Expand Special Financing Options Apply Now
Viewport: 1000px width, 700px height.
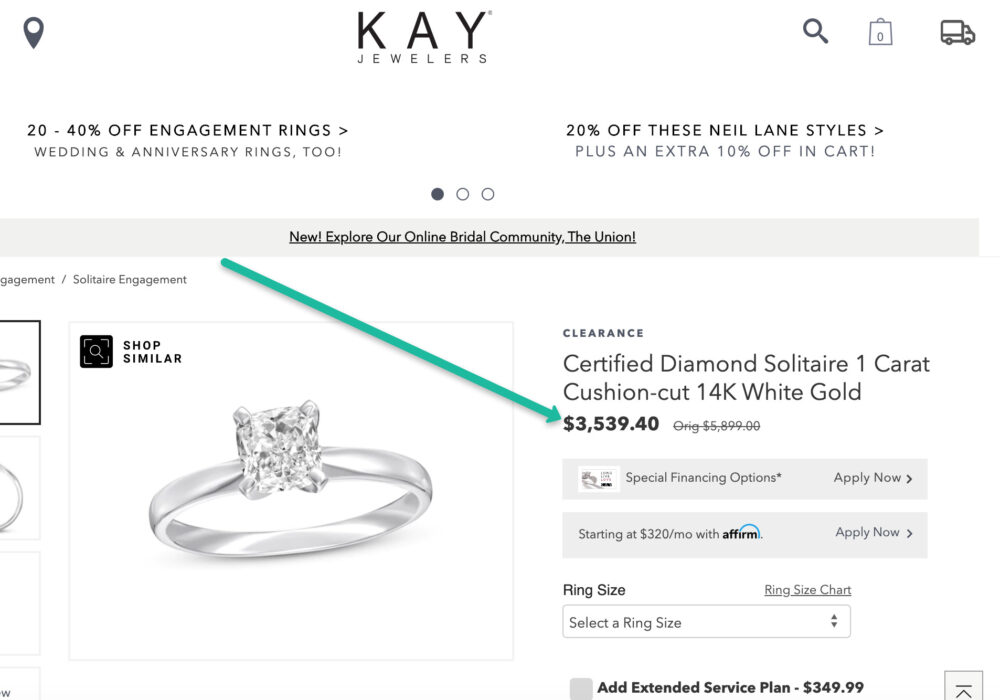(x=873, y=478)
